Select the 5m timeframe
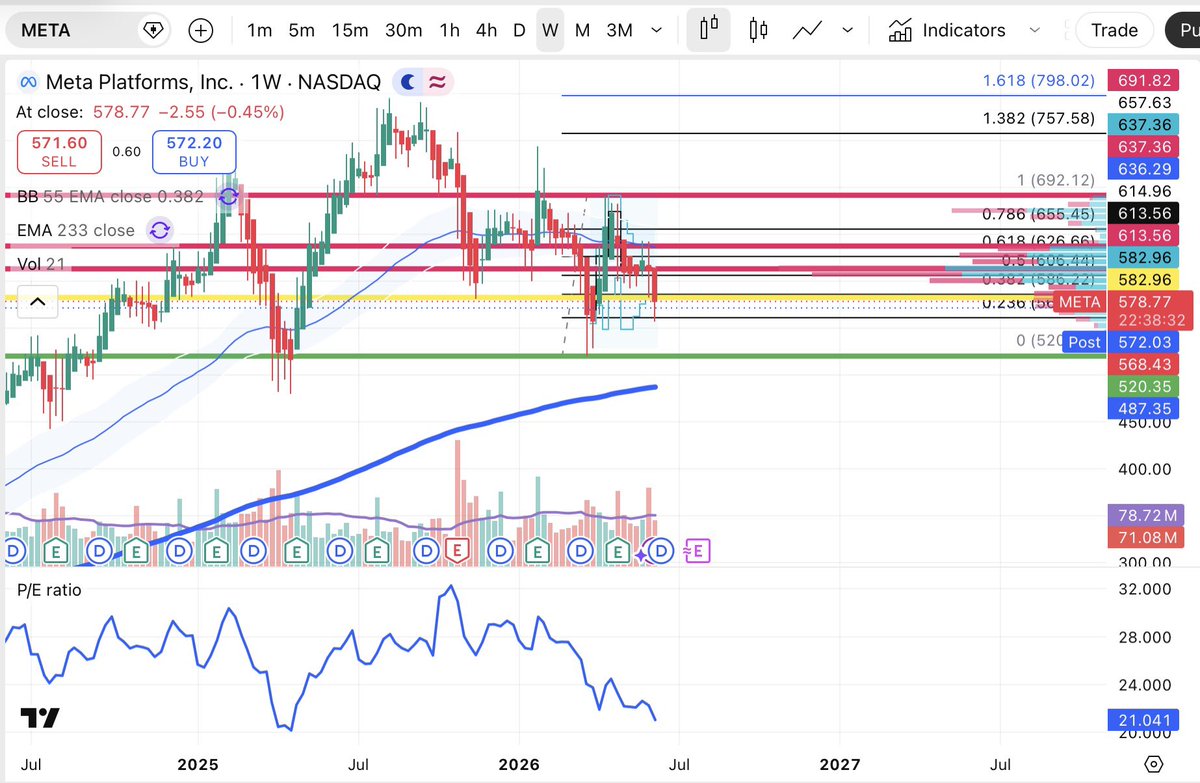 [x=301, y=30]
